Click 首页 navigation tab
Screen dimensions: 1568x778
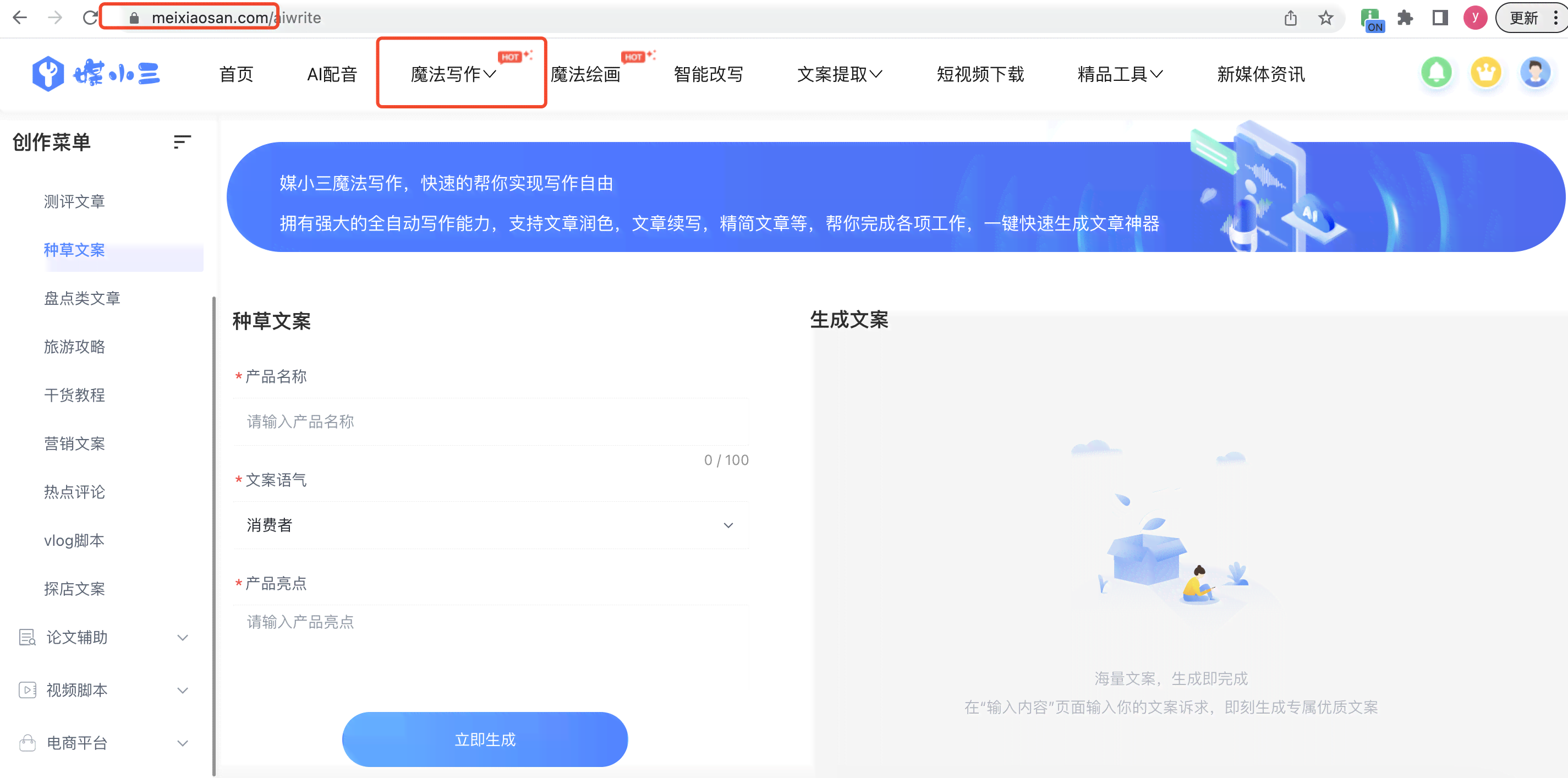(236, 74)
